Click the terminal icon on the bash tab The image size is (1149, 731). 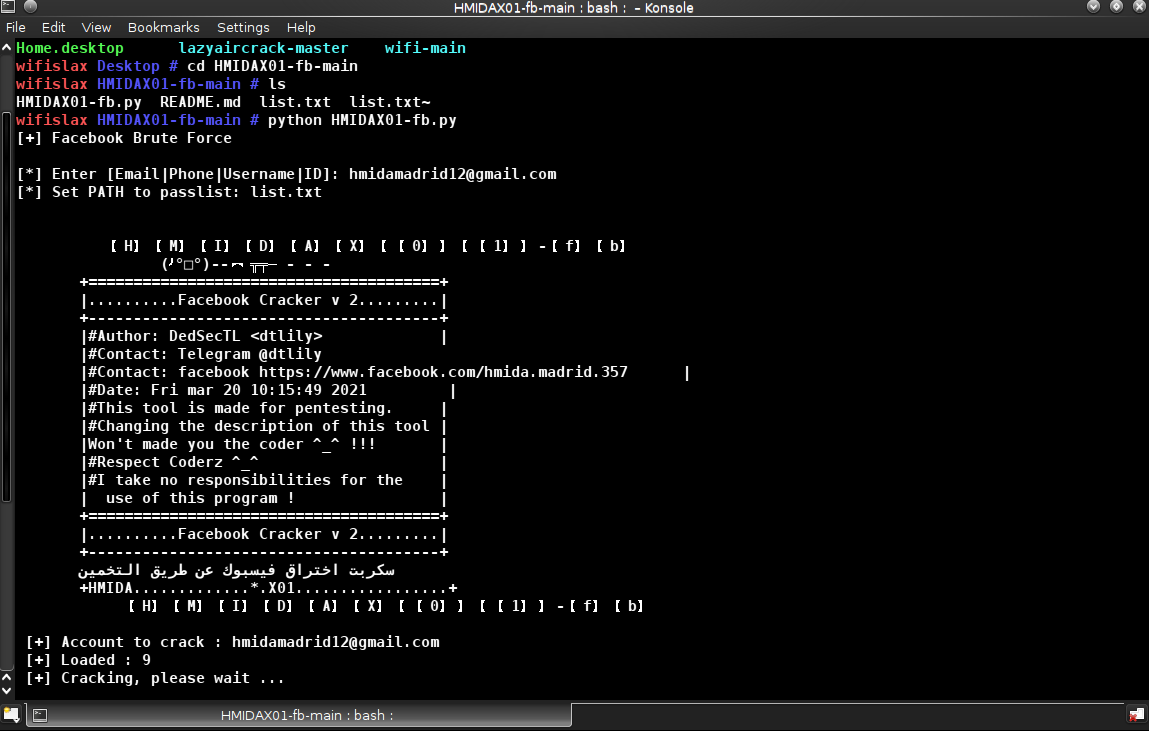(40, 715)
